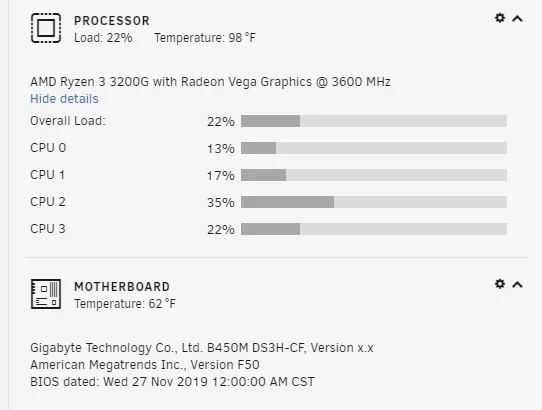This screenshot has width=542, height=410.
Task: Click processor Temperature 98 °F reading
Action: (205, 38)
